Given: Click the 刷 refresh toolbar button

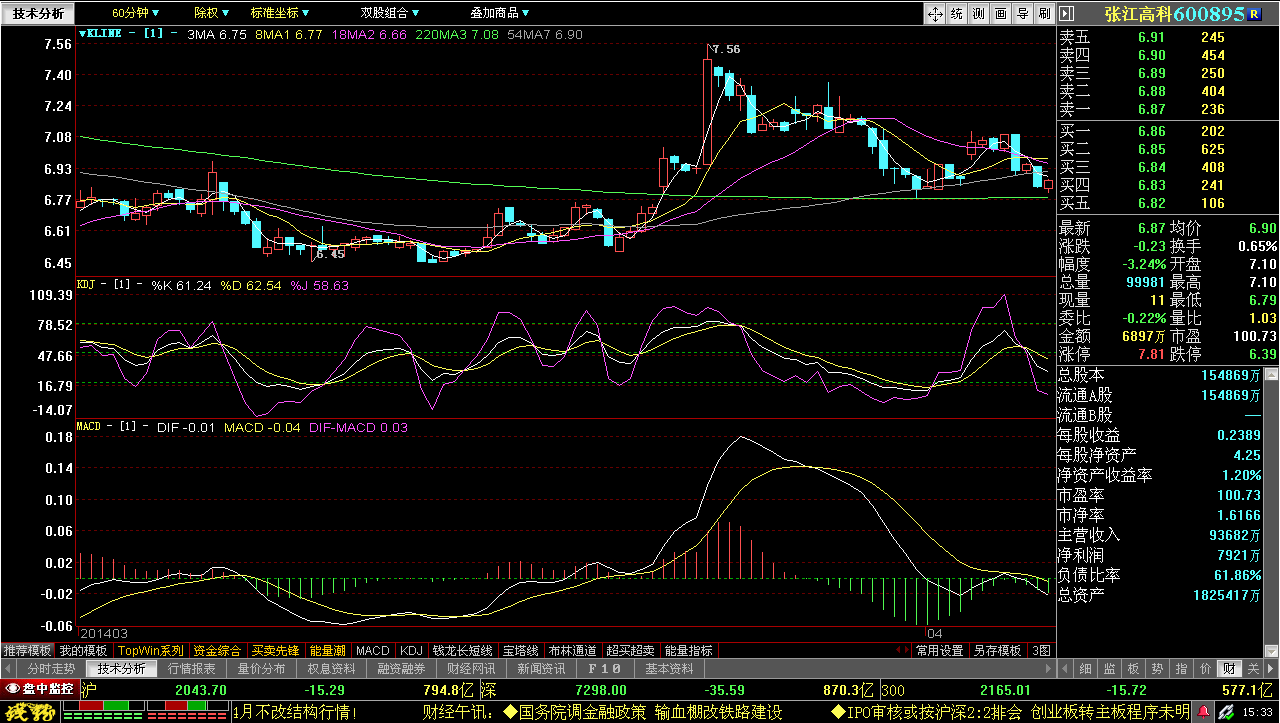Looking at the screenshot, I should click(x=1043, y=13).
